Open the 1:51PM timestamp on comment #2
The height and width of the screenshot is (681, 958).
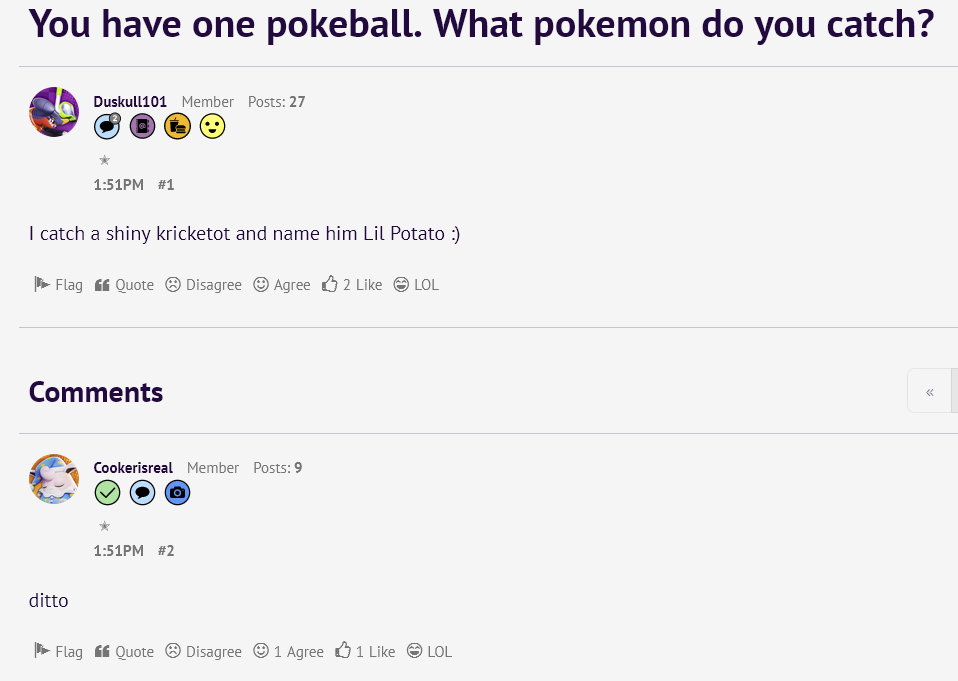[x=118, y=551]
